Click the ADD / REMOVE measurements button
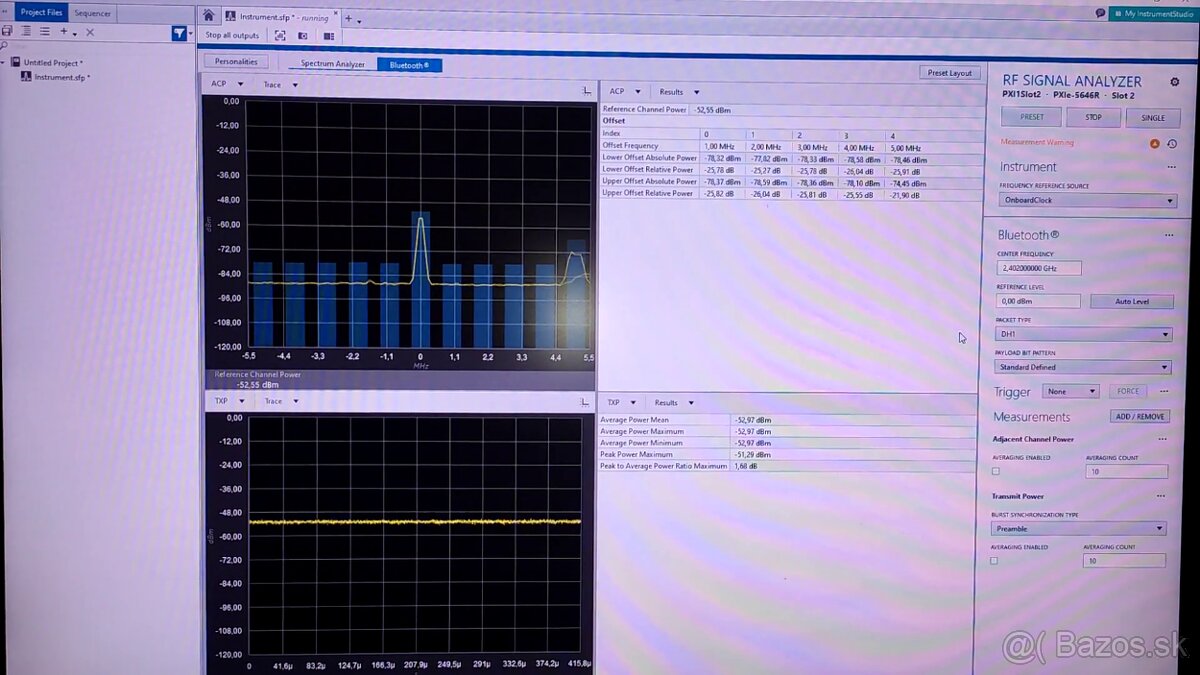The image size is (1200, 675). pyautogui.click(x=1139, y=416)
